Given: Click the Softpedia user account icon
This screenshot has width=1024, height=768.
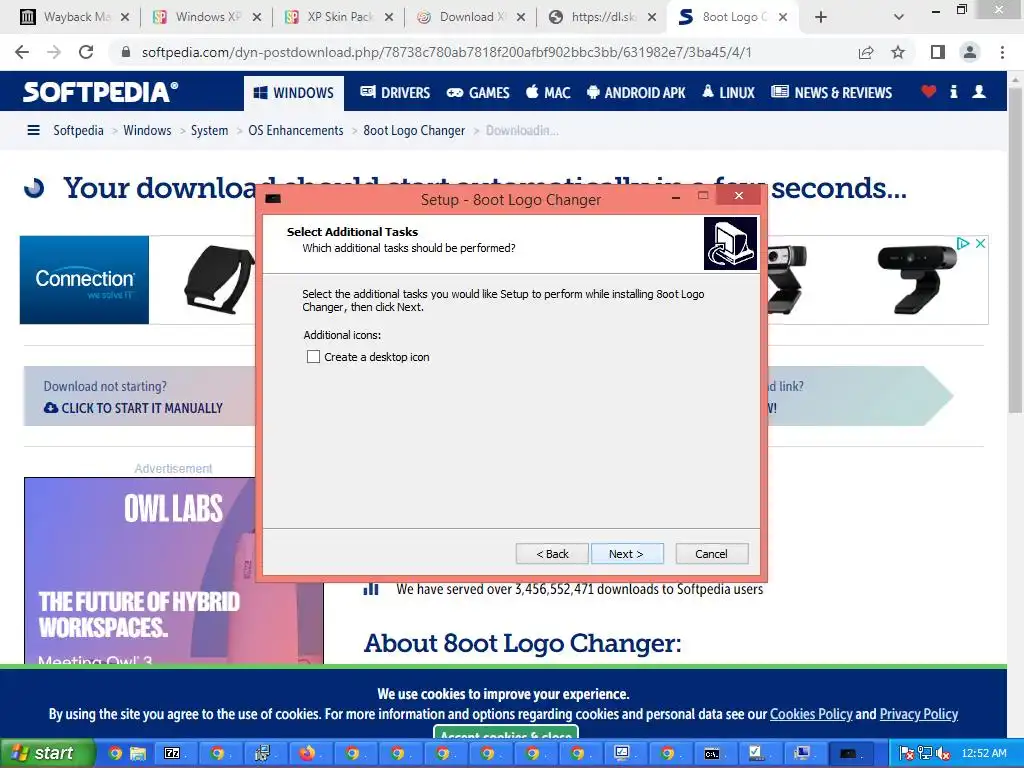Looking at the screenshot, I should (x=979, y=91).
